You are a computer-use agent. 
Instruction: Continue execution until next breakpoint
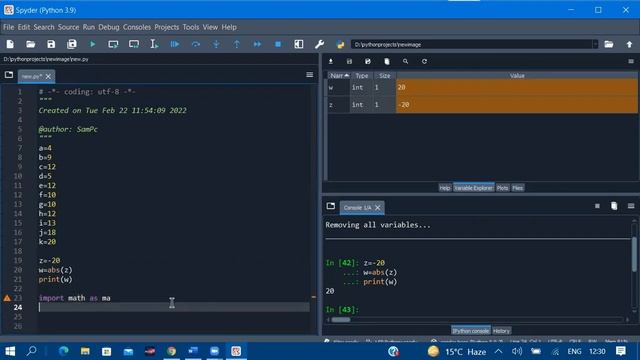pyautogui.click(x=257, y=44)
